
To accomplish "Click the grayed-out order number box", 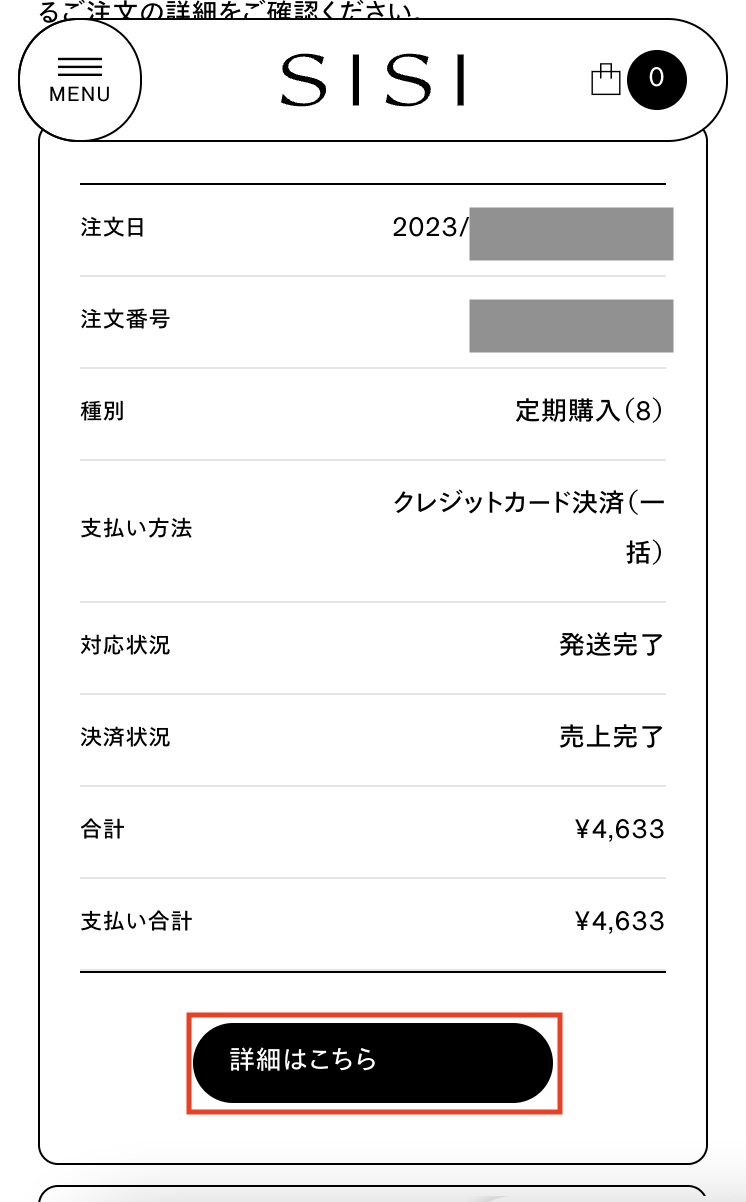I will pyautogui.click(x=571, y=325).
